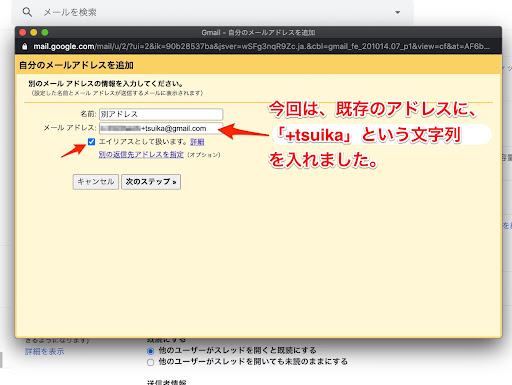The height and width of the screenshot is (385, 512).
Task: Click the 自分のメールアドレスを追加 heading text
Action: point(76,65)
